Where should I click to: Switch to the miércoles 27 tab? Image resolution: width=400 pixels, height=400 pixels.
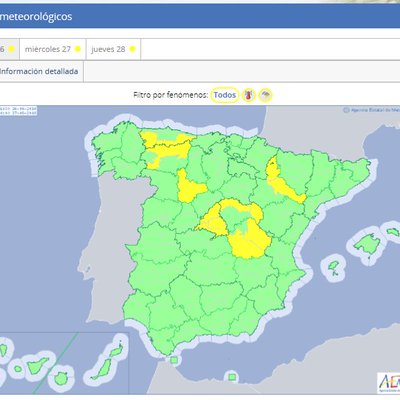click(x=53, y=49)
